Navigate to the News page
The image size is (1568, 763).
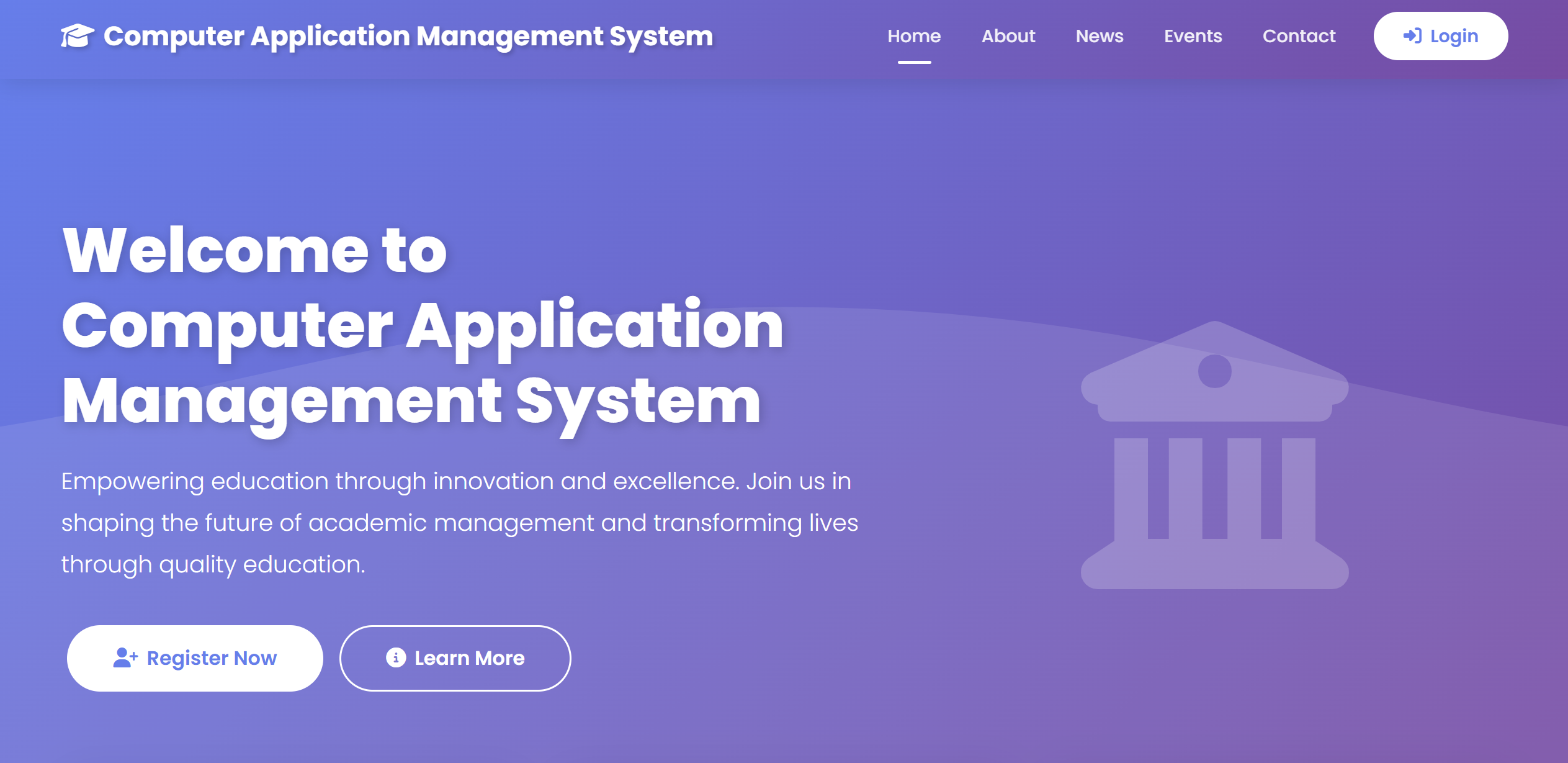point(1100,36)
